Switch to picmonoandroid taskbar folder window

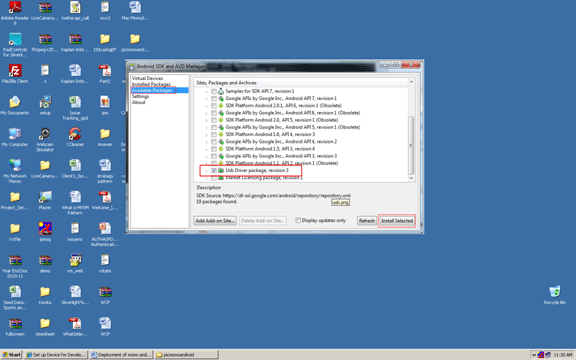click(x=186, y=354)
